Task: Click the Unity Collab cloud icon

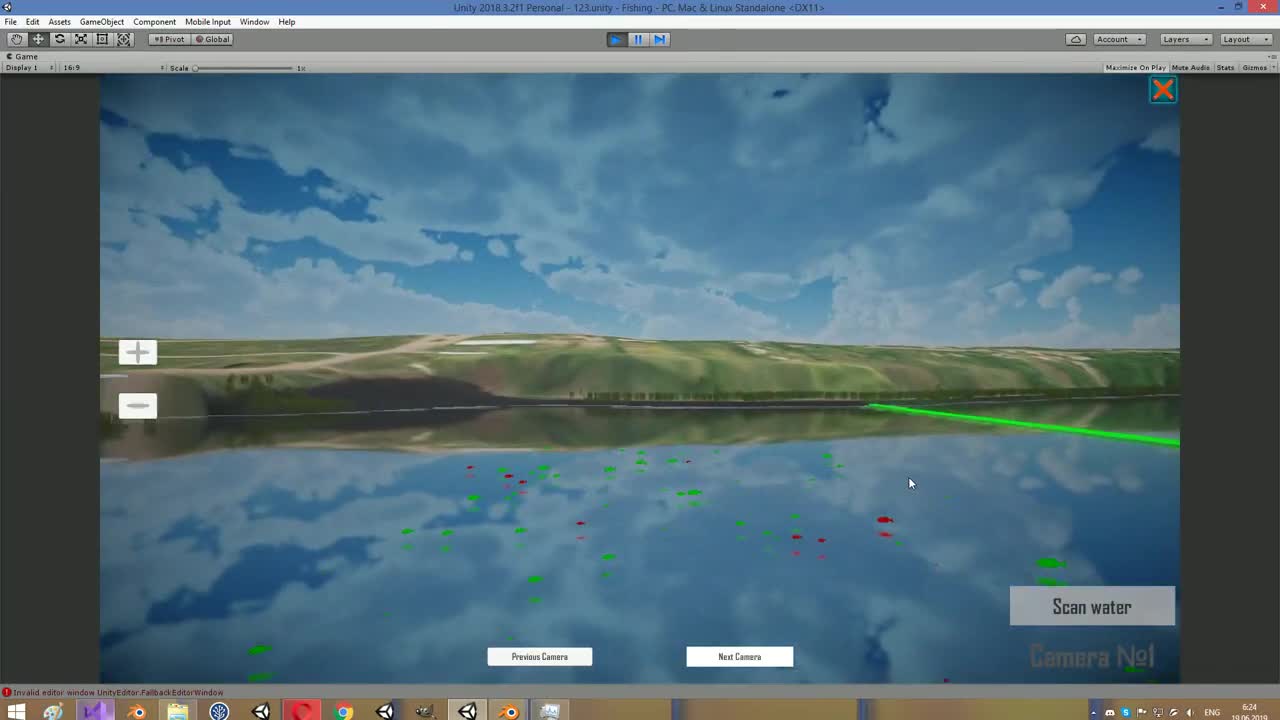Action: click(x=1076, y=39)
